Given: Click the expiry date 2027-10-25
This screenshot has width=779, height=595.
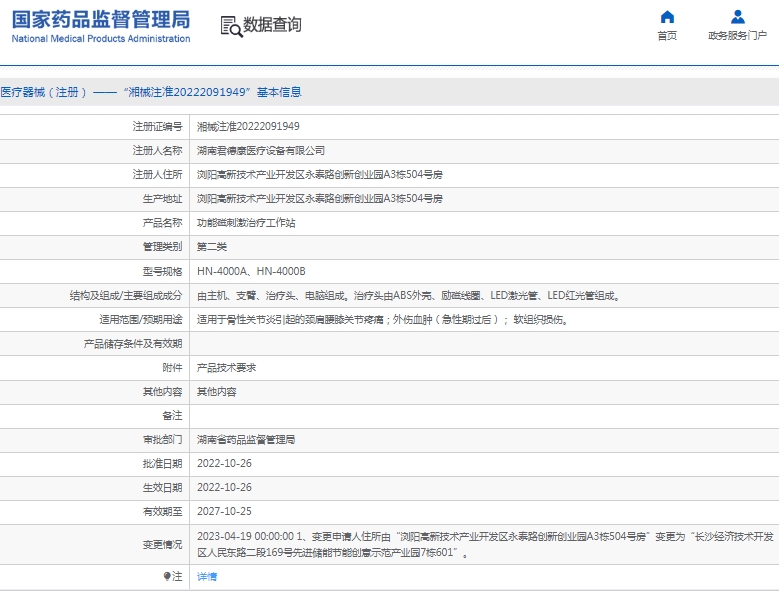Looking at the screenshot, I should coord(225,512).
